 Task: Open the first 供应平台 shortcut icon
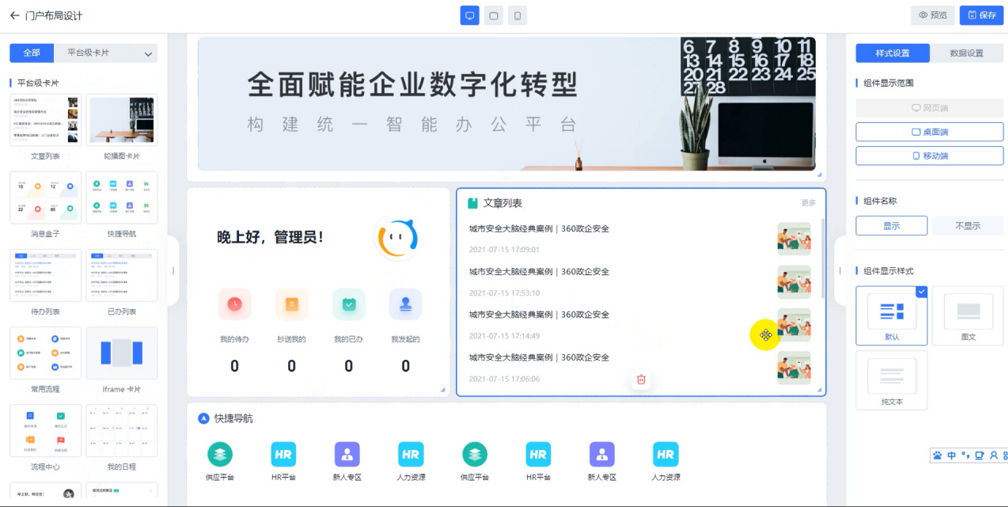(220, 454)
